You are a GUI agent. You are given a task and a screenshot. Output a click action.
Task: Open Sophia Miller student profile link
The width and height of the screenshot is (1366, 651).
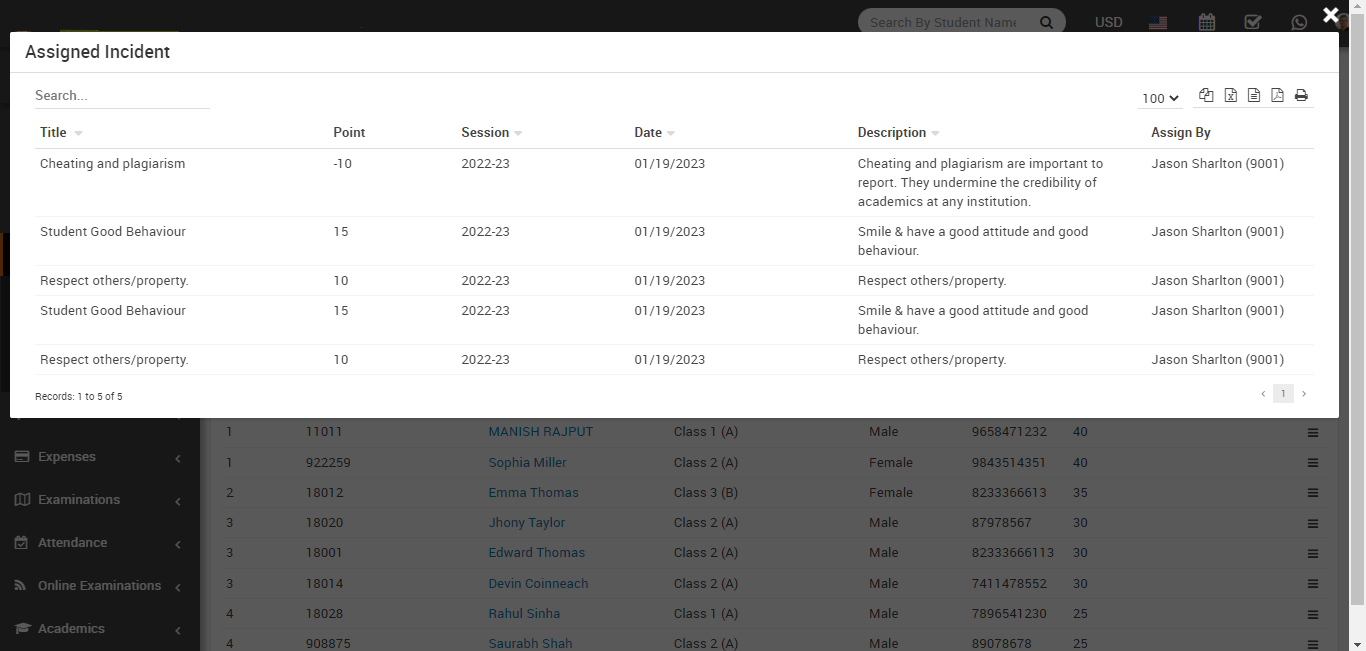point(527,463)
